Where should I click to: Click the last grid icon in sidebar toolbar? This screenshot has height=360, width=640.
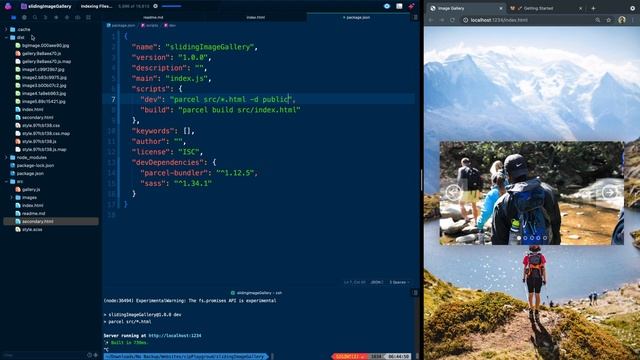pyautogui.click(x=88, y=18)
